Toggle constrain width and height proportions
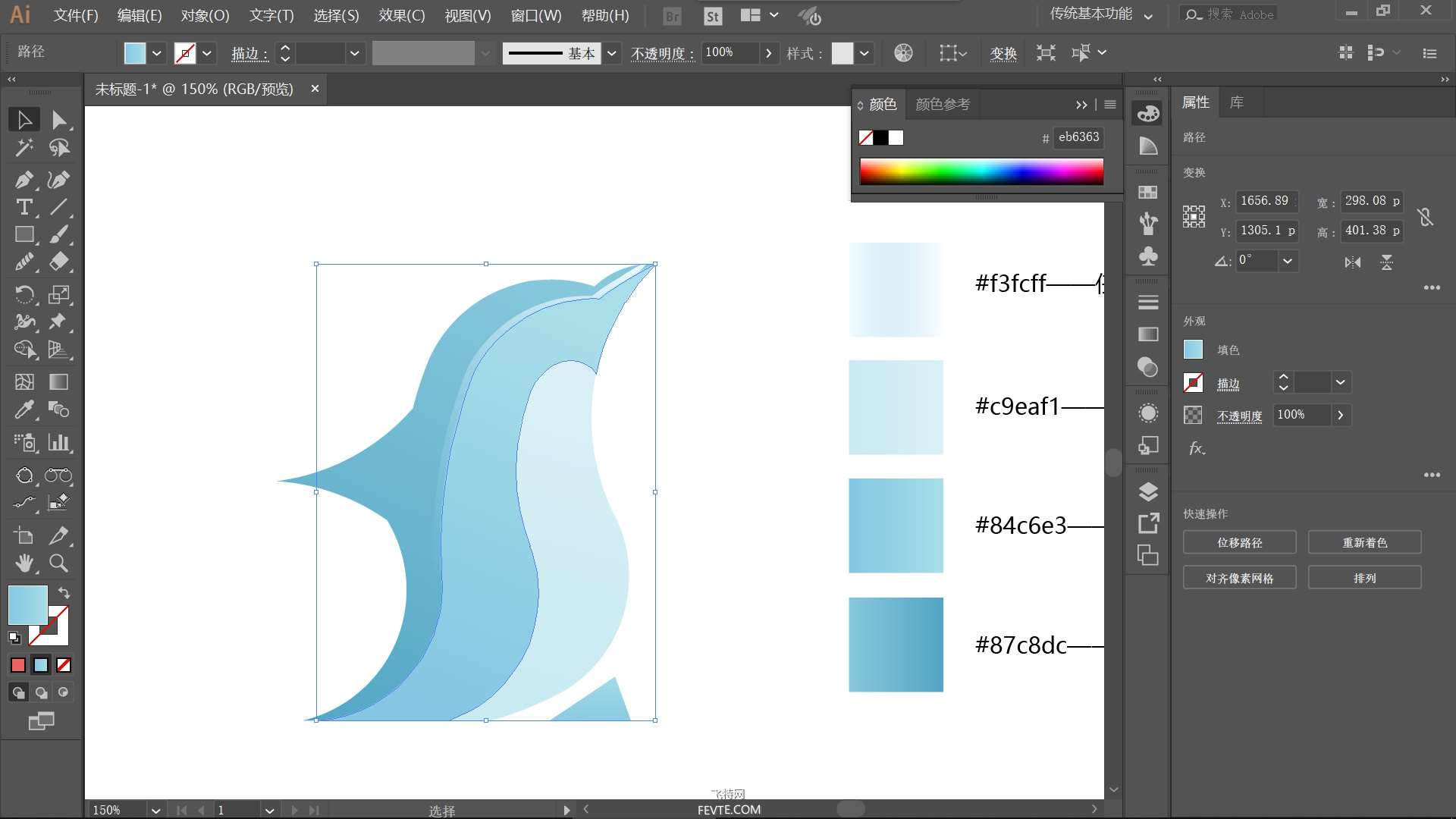The width and height of the screenshot is (1456, 819). click(1426, 217)
